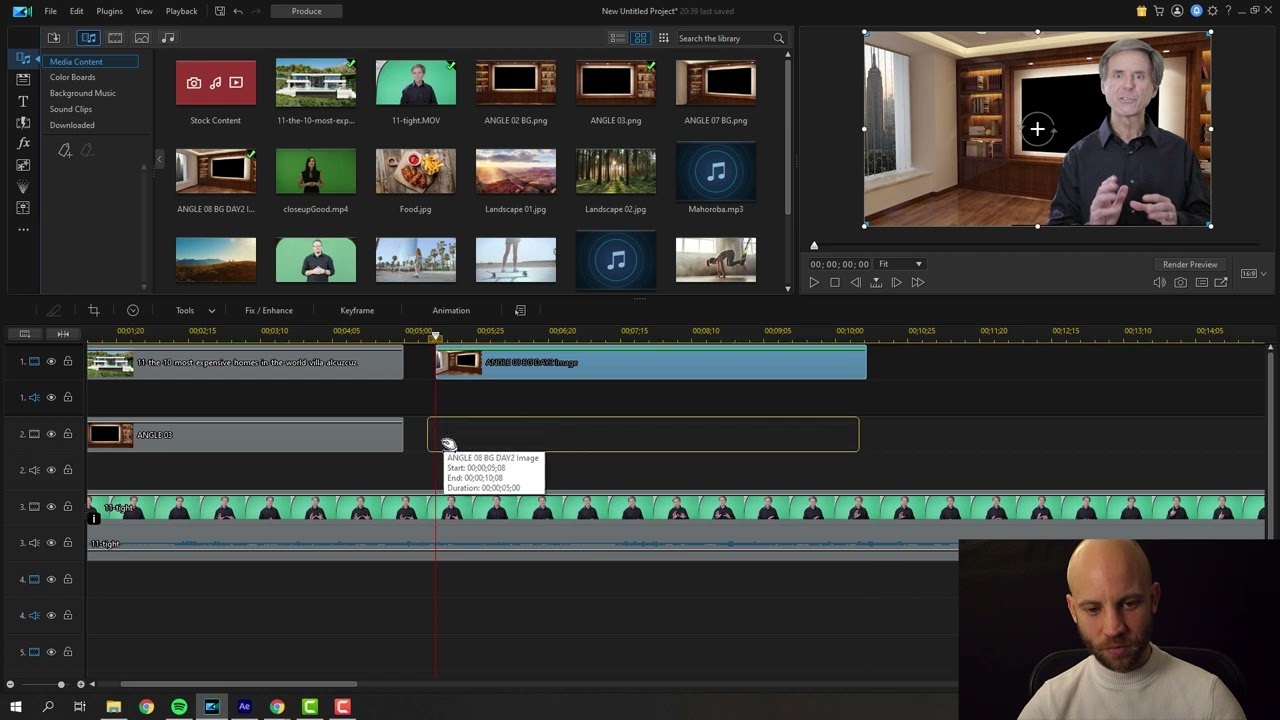This screenshot has width=1280, height=720.
Task: Open the 16:9 aspect ratio dropdown
Action: tap(1253, 273)
